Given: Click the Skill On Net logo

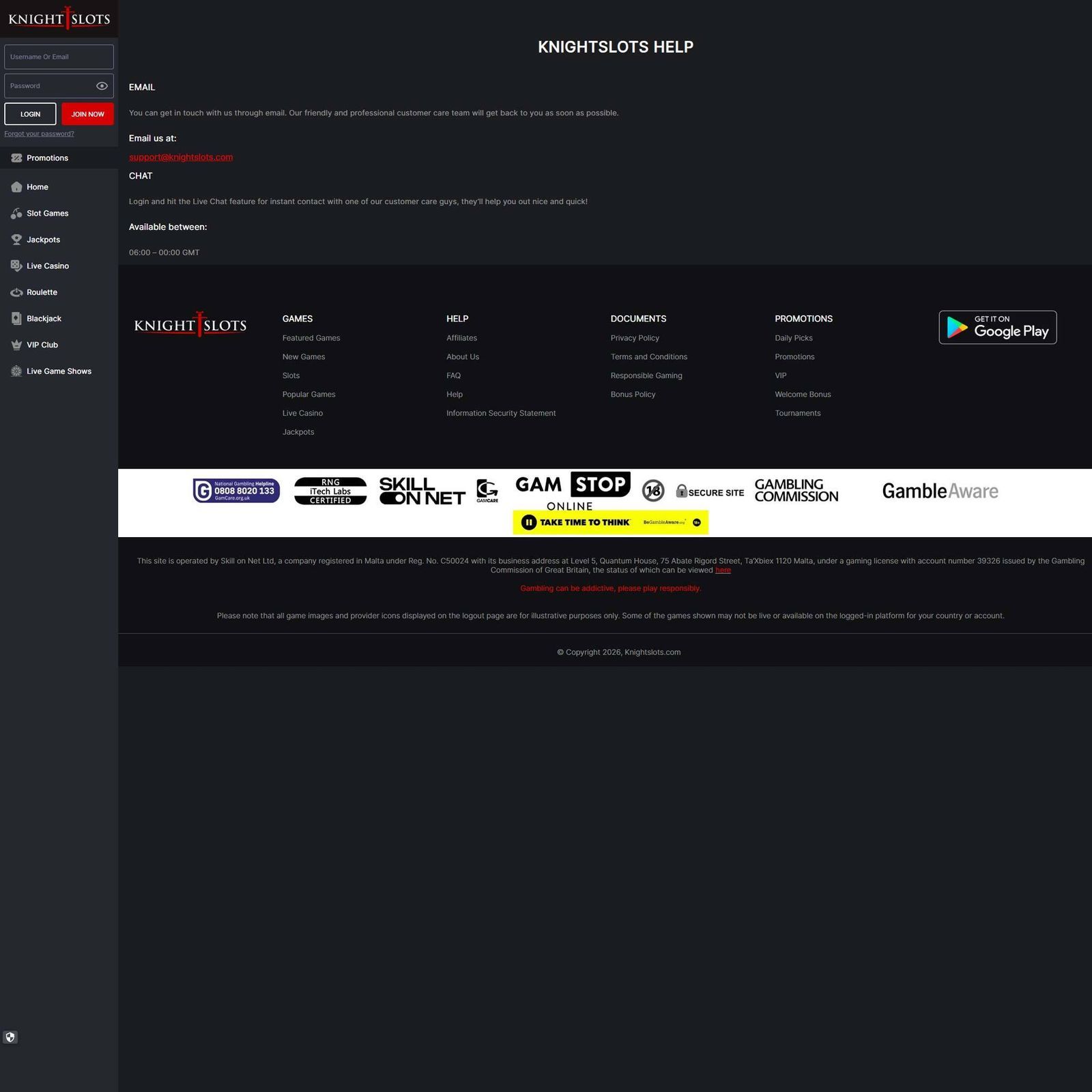Looking at the screenshot, I should [422, 491].
